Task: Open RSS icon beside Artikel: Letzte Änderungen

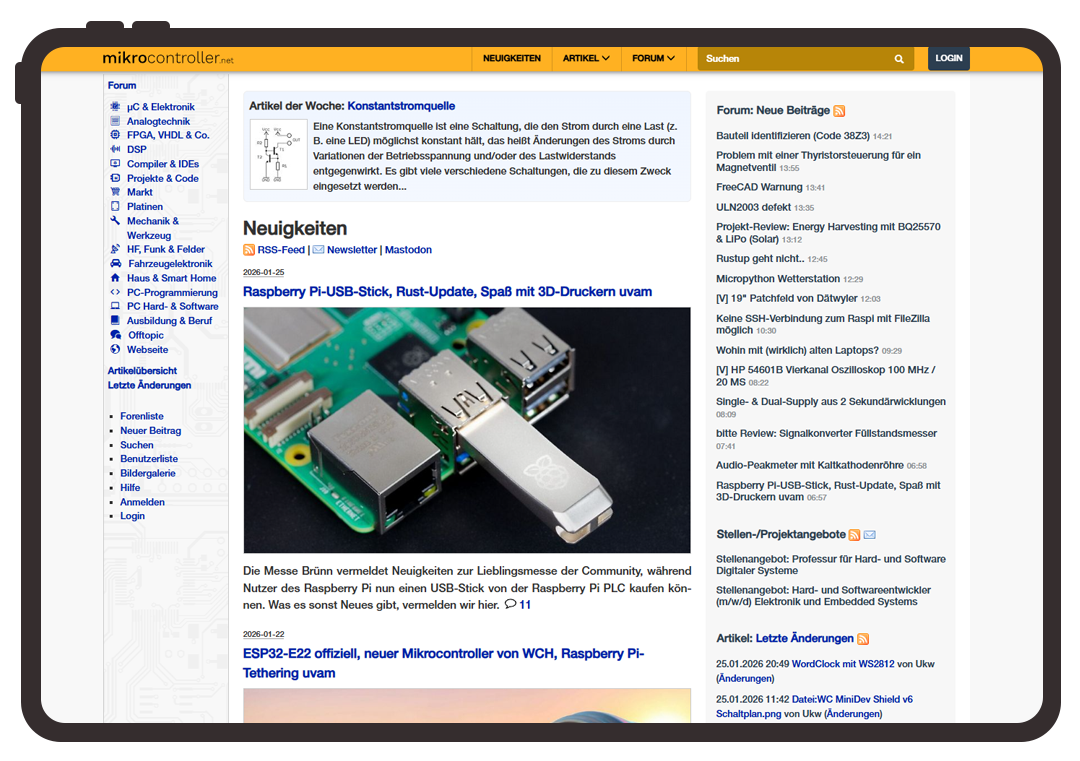Action: (863, 639)
